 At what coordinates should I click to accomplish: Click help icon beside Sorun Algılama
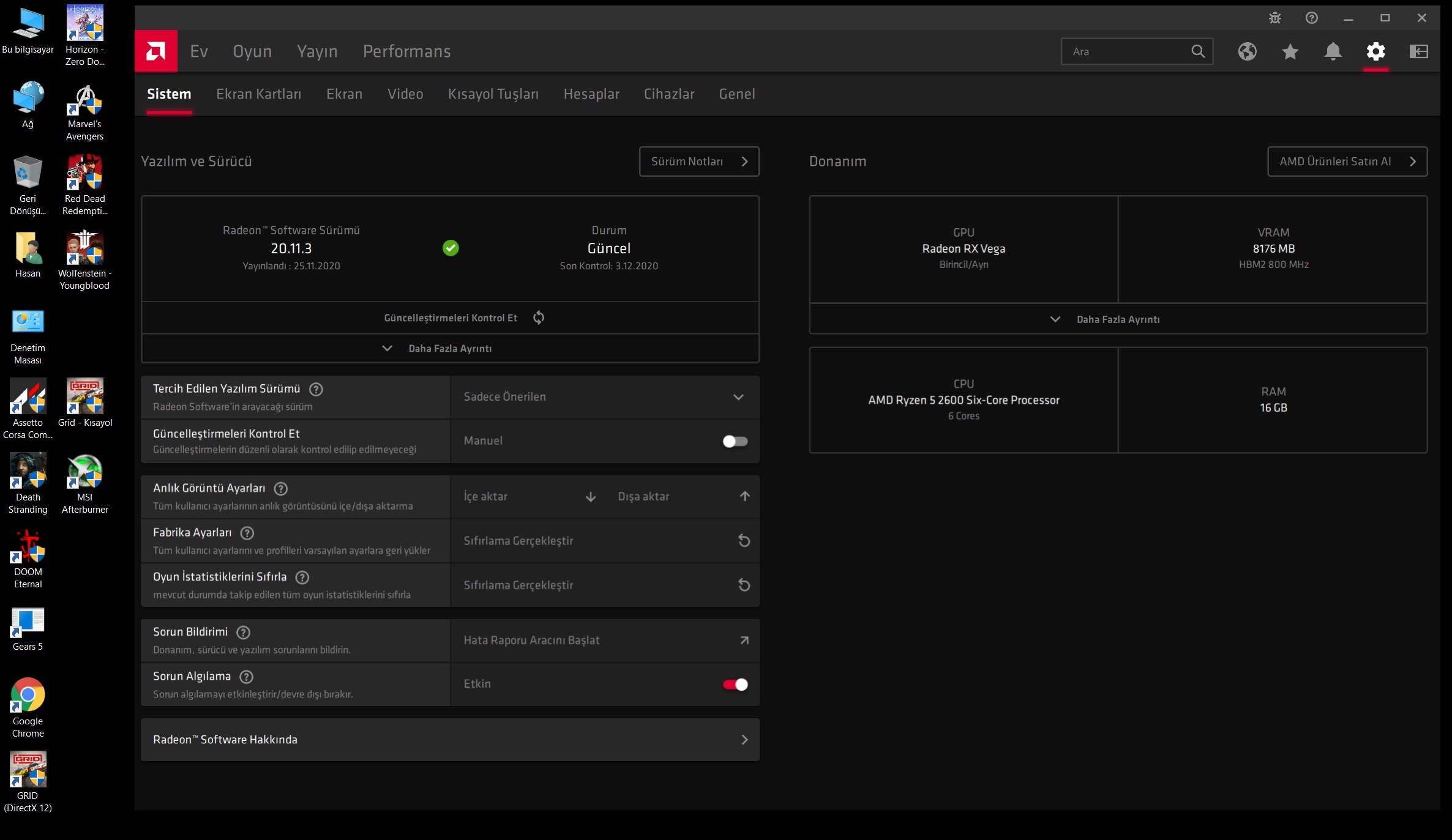(247, 677)
